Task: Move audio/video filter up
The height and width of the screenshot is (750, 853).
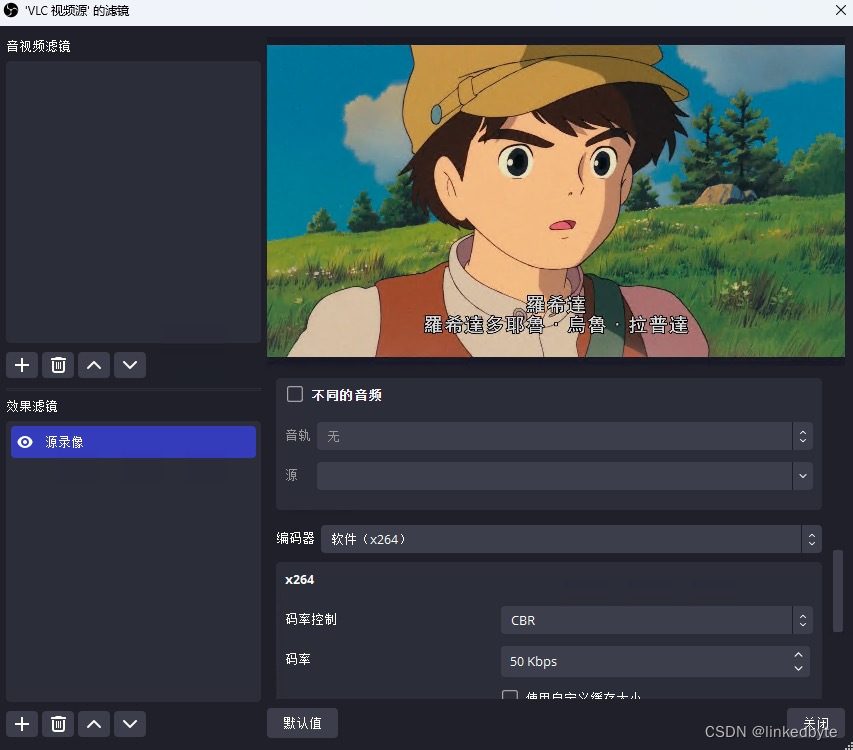Action: tap(94, 365)
